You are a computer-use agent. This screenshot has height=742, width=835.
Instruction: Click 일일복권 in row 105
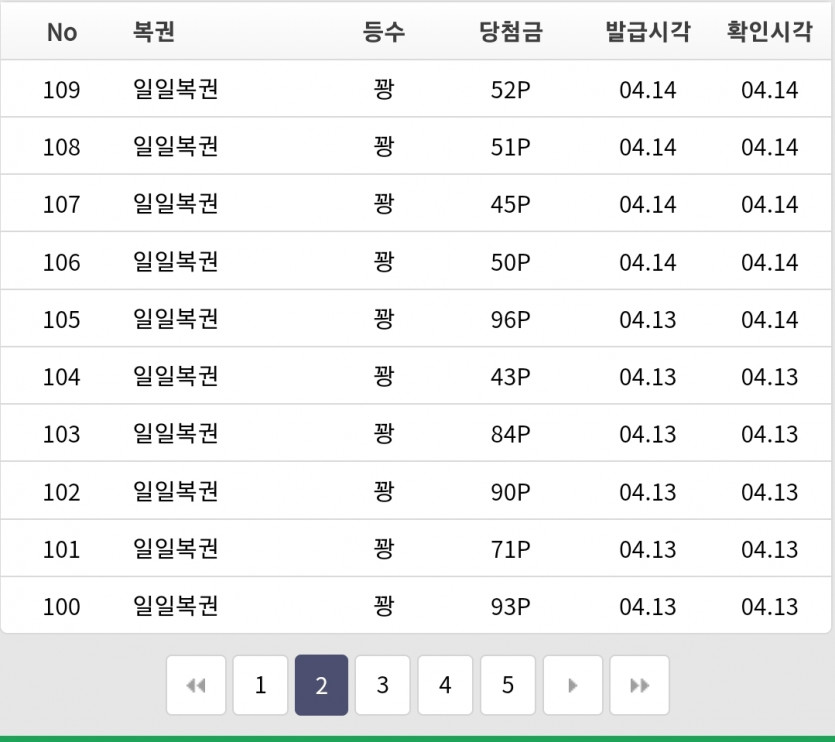click(176, 319)
